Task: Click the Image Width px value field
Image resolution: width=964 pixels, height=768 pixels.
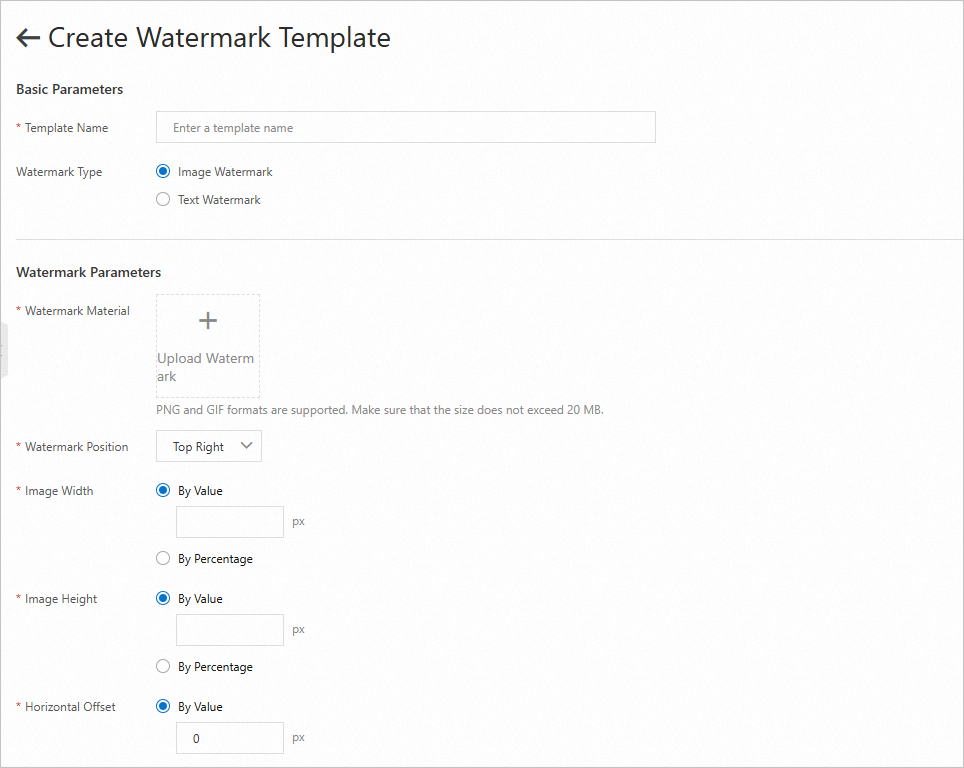Action: (229, 522)
